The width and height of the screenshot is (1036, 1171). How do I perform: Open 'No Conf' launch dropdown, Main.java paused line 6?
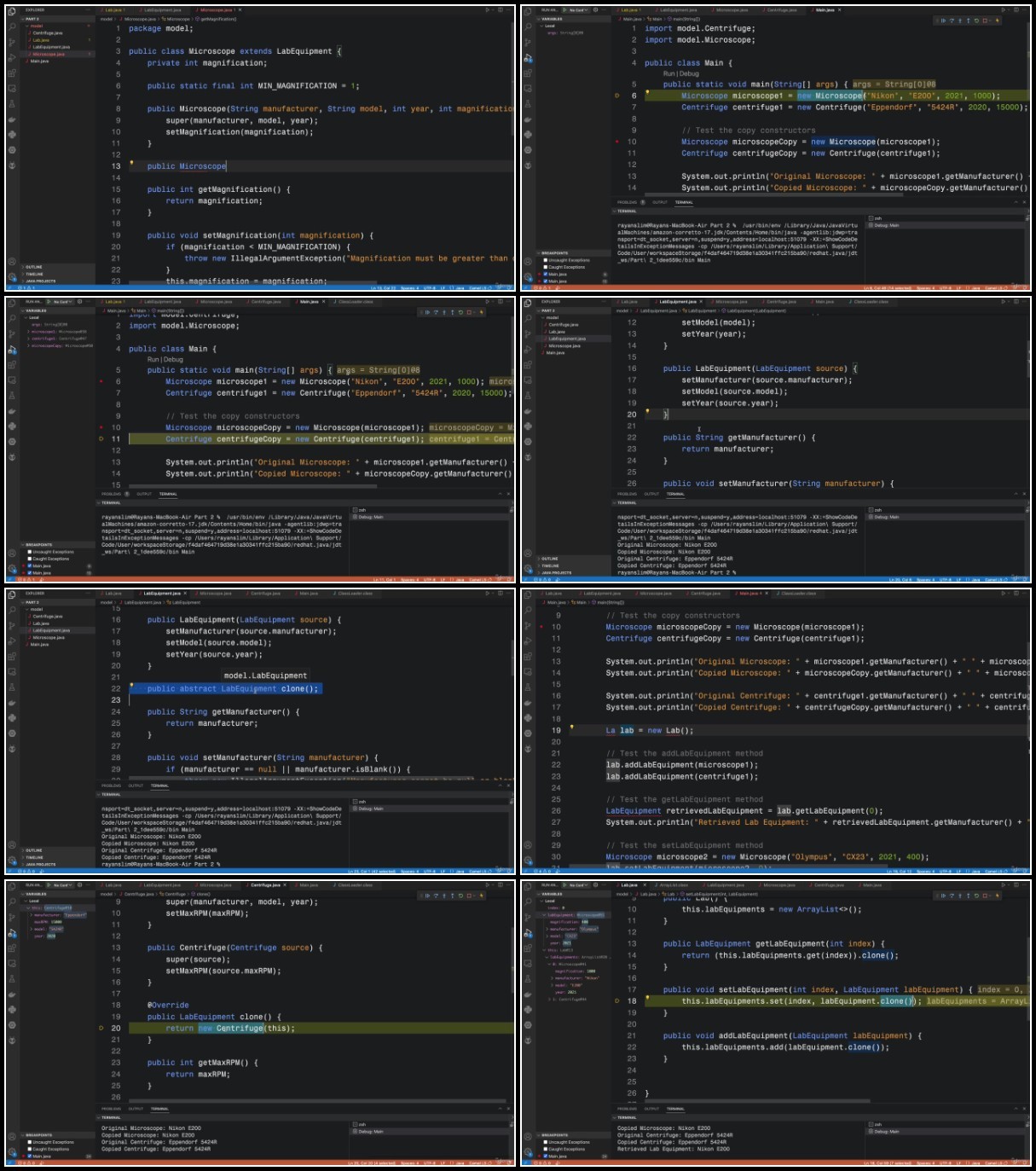[577, 9]
